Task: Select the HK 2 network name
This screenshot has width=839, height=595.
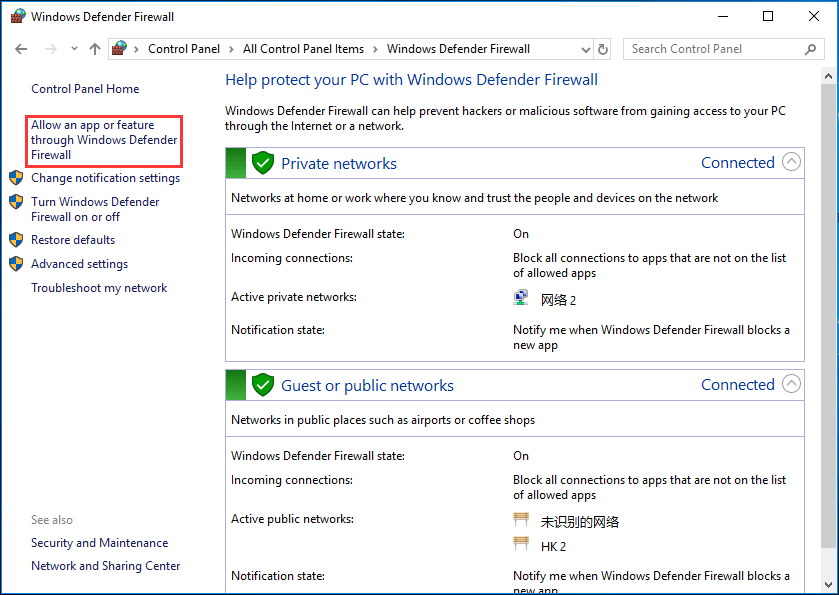Action: (553, 546)
